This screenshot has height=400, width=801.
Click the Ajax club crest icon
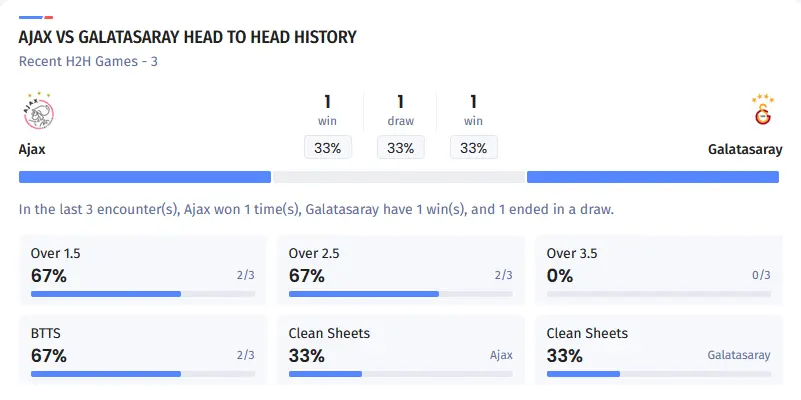coord(37,112)
